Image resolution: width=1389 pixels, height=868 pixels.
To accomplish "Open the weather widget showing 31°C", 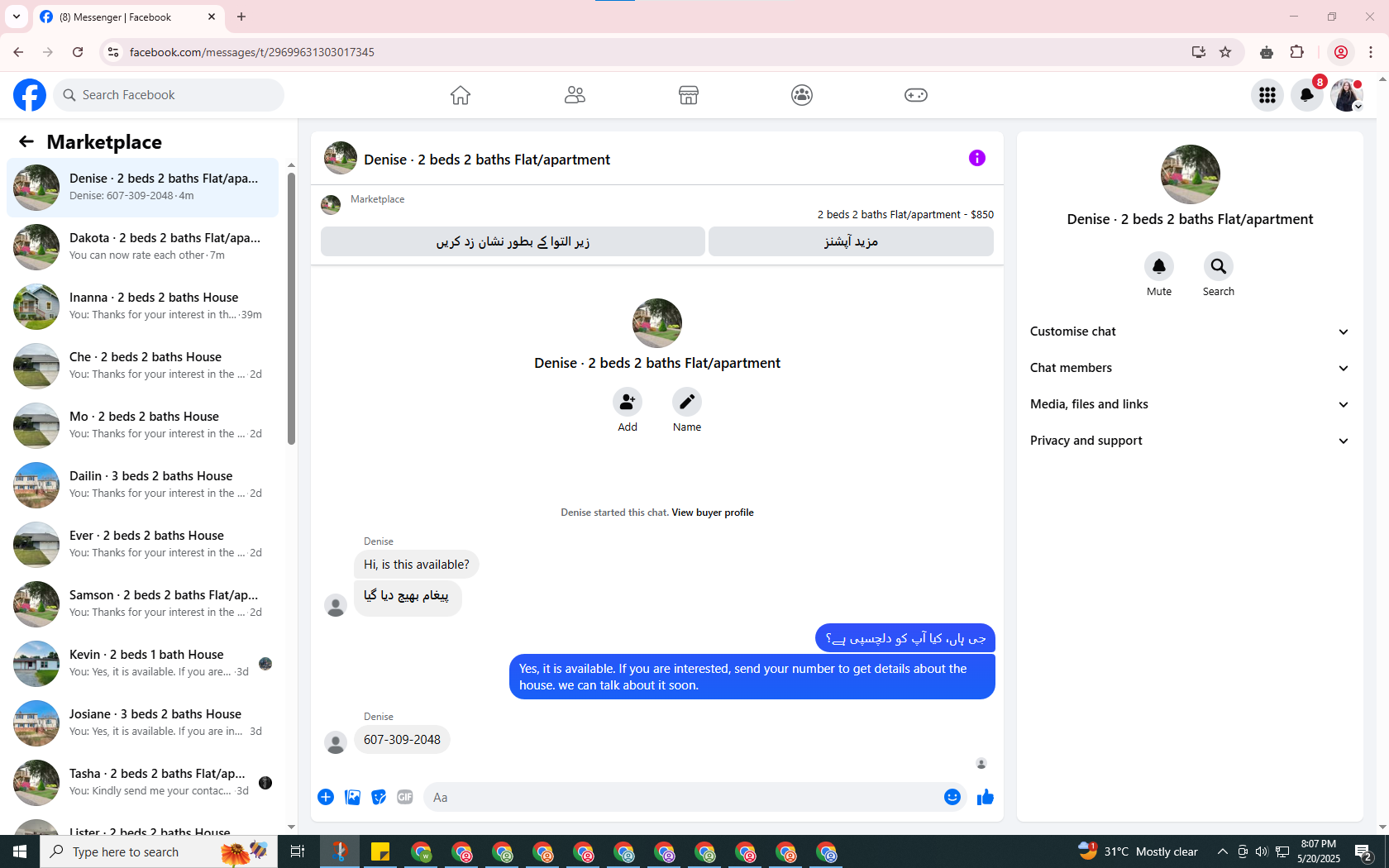I will tap(1138, 851).
